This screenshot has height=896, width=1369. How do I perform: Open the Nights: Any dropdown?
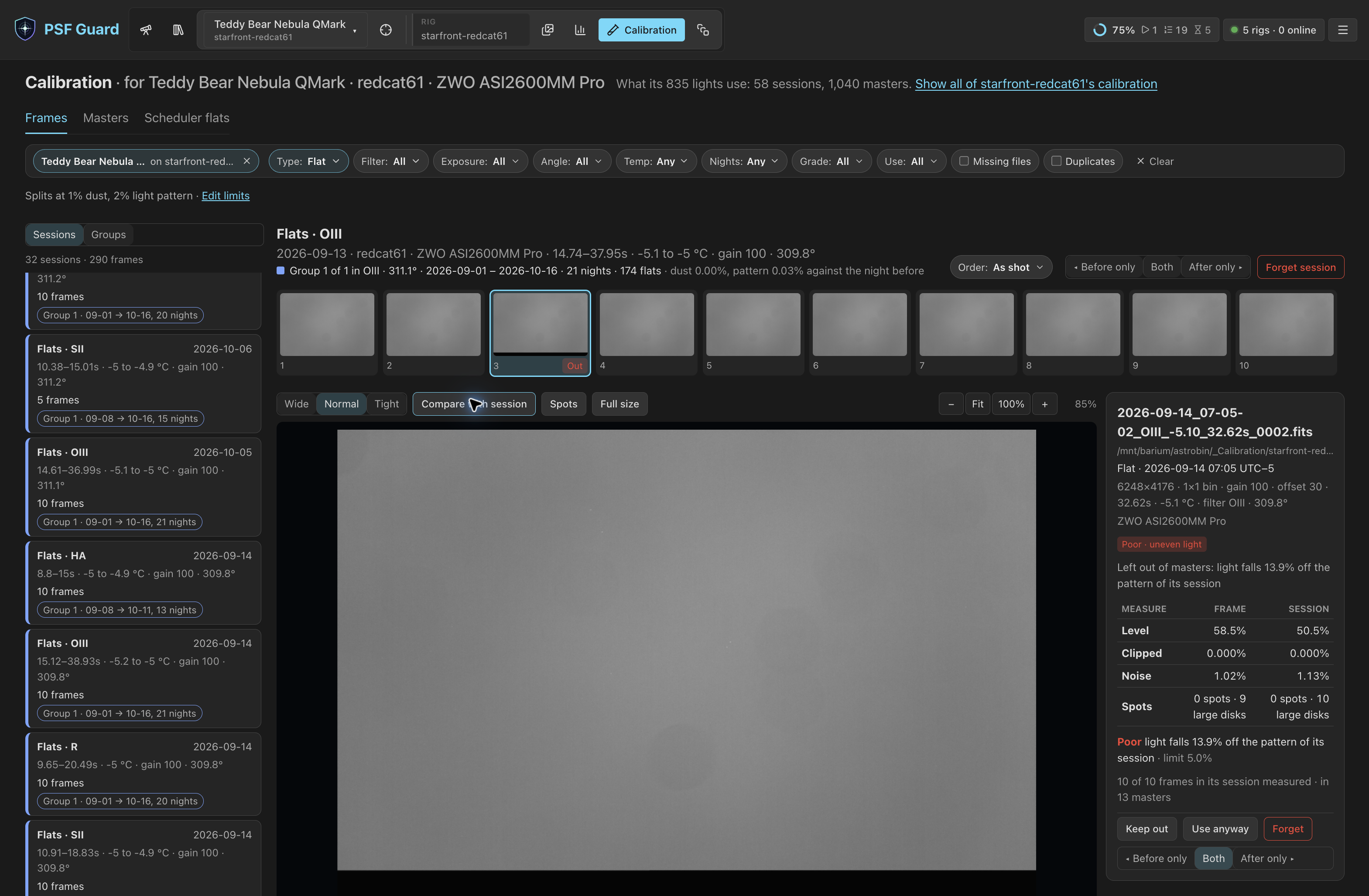point(744,161)
